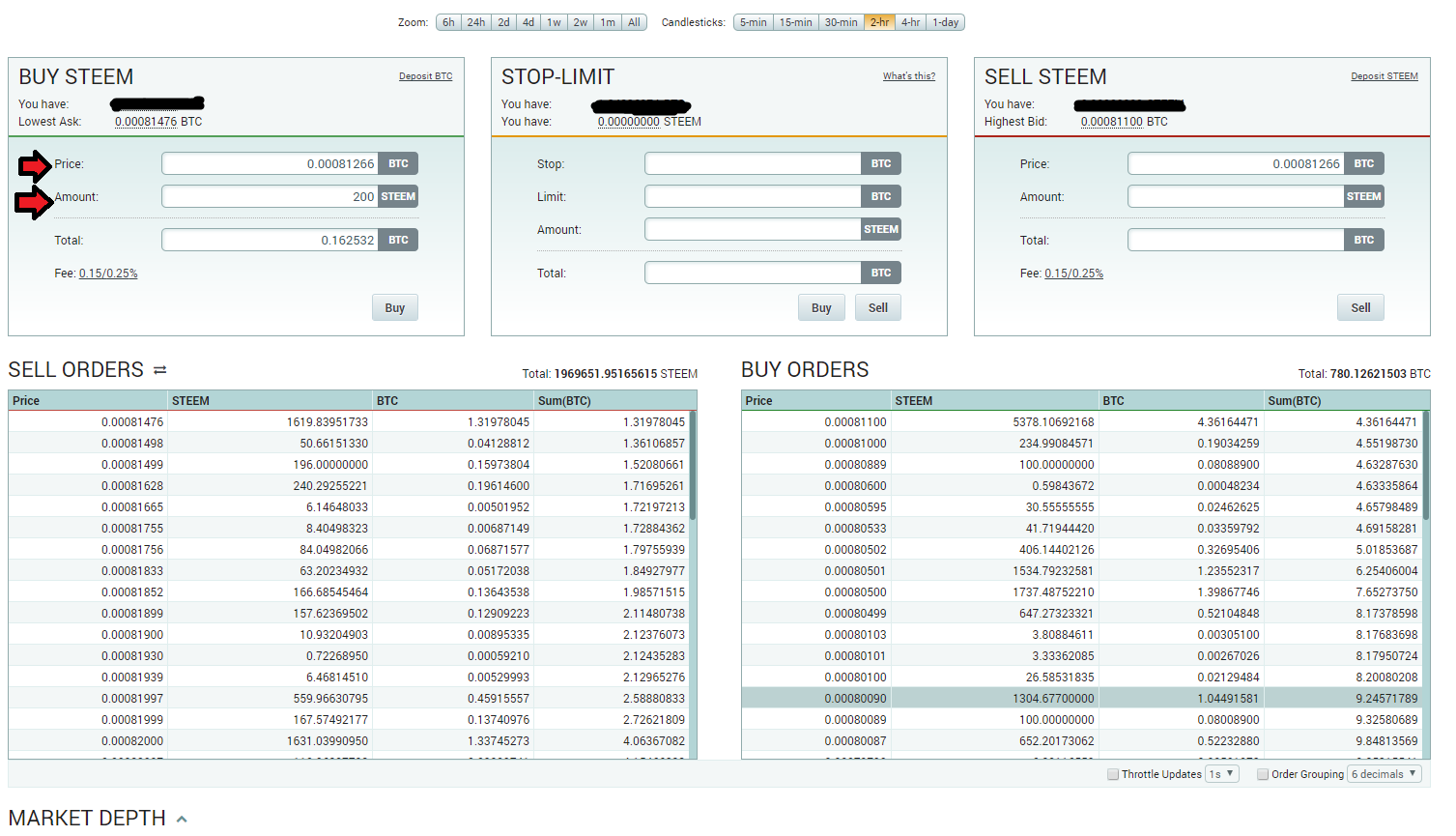This screenshot has width=1456, height=836.
Task: Select sell order at price 0.00081498
Action: click(350, 444)
